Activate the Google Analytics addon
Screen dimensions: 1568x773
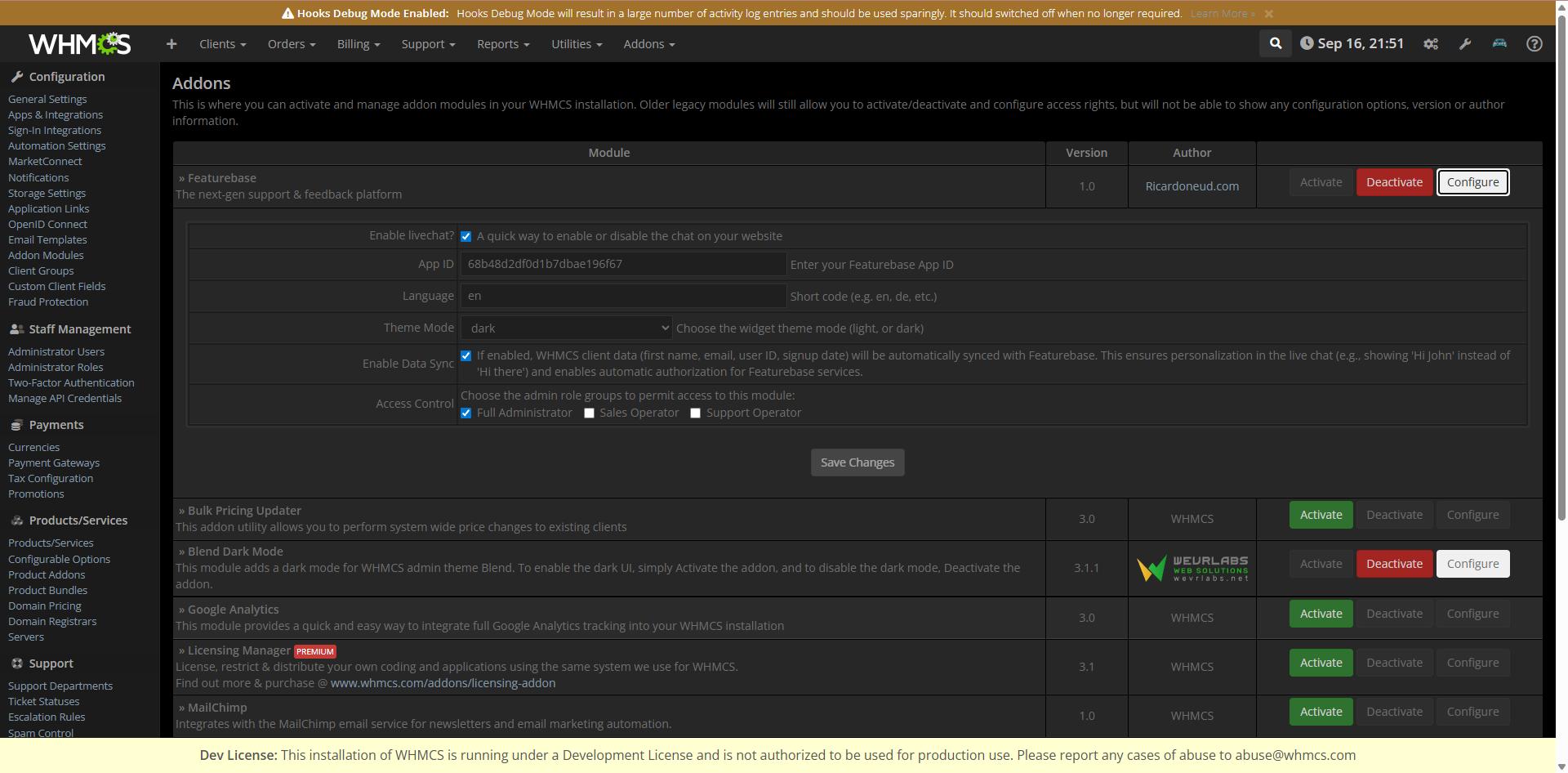1321,614
